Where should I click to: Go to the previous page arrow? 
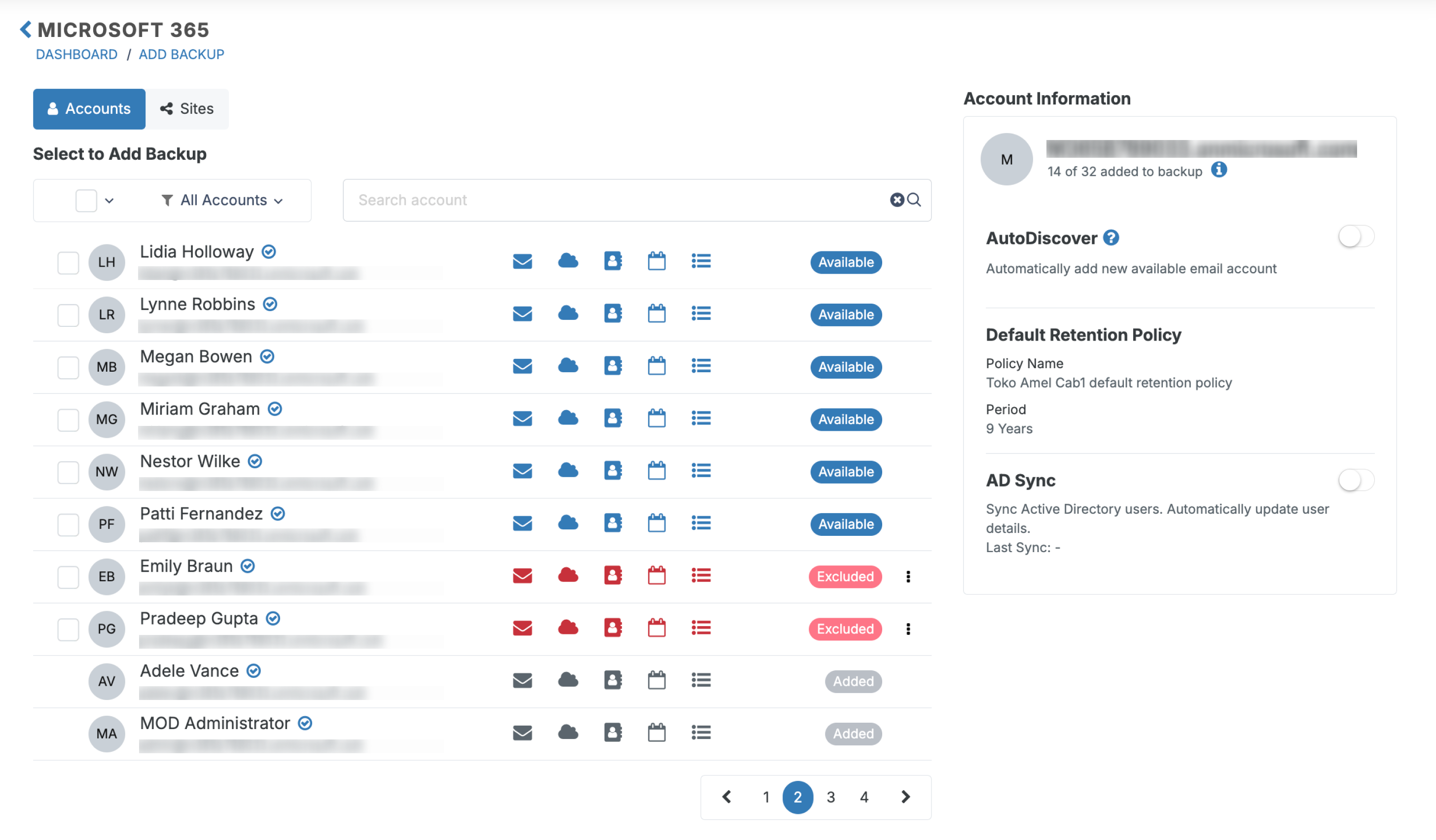tap(726, 797)
